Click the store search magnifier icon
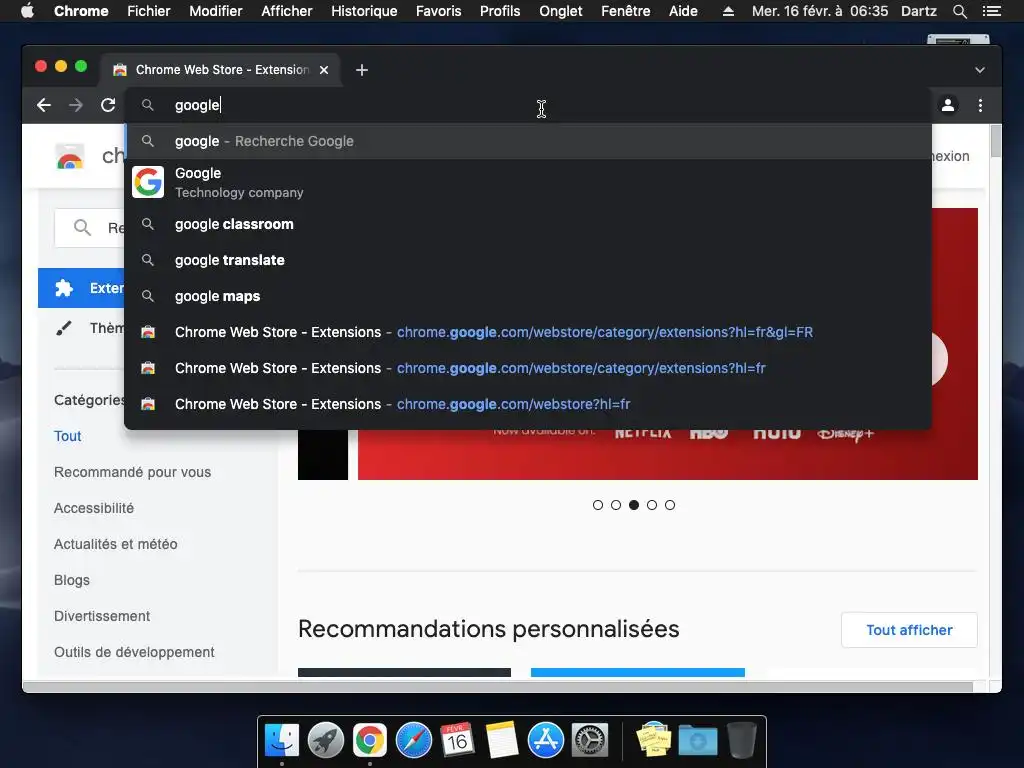1024x768 pixels. [82, 227]
